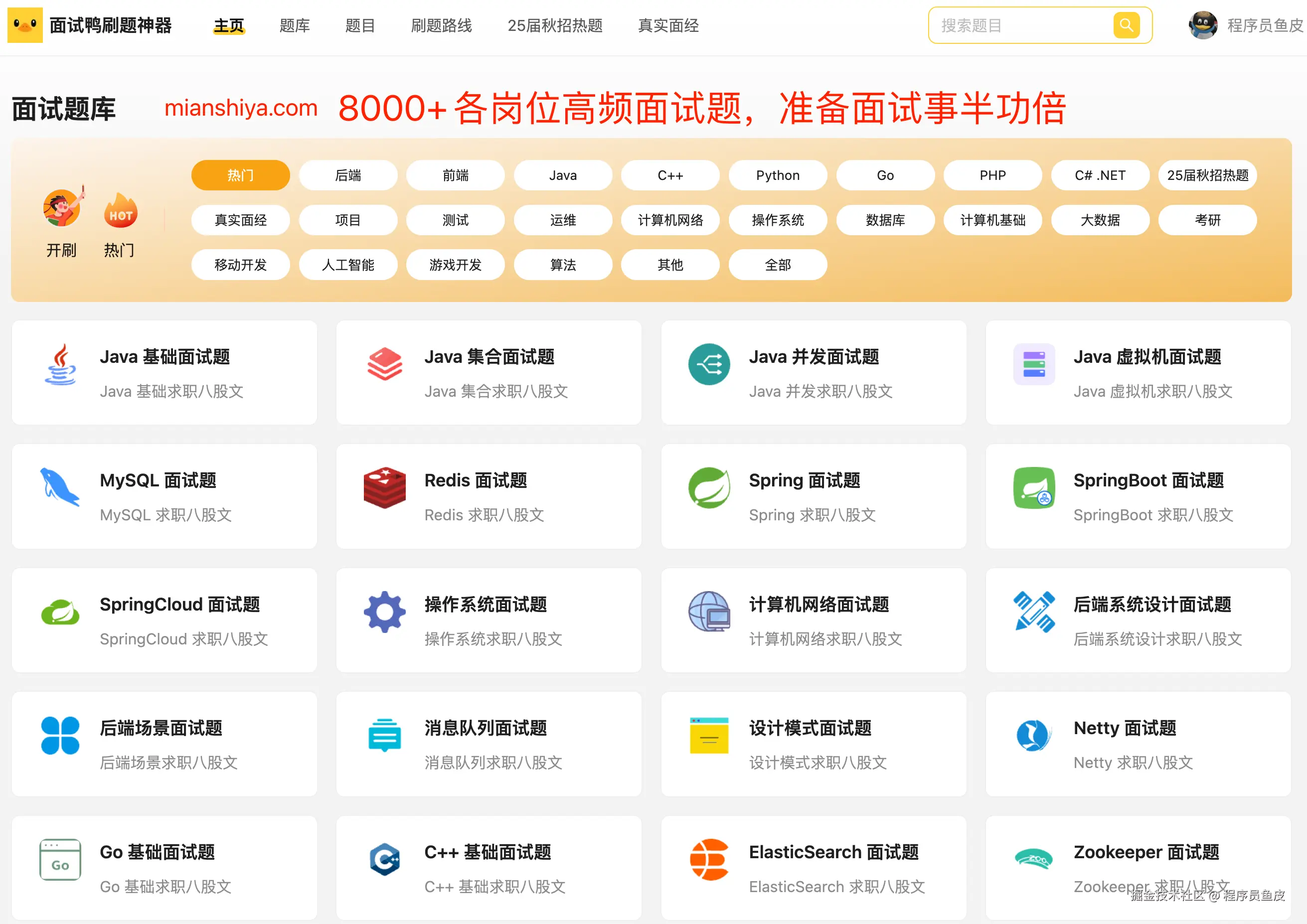Image resolution: width=1307 pixels, height=924 pixels.
Task: Click the MySQL dolphin icon
Action: click(x=59, y=487)
